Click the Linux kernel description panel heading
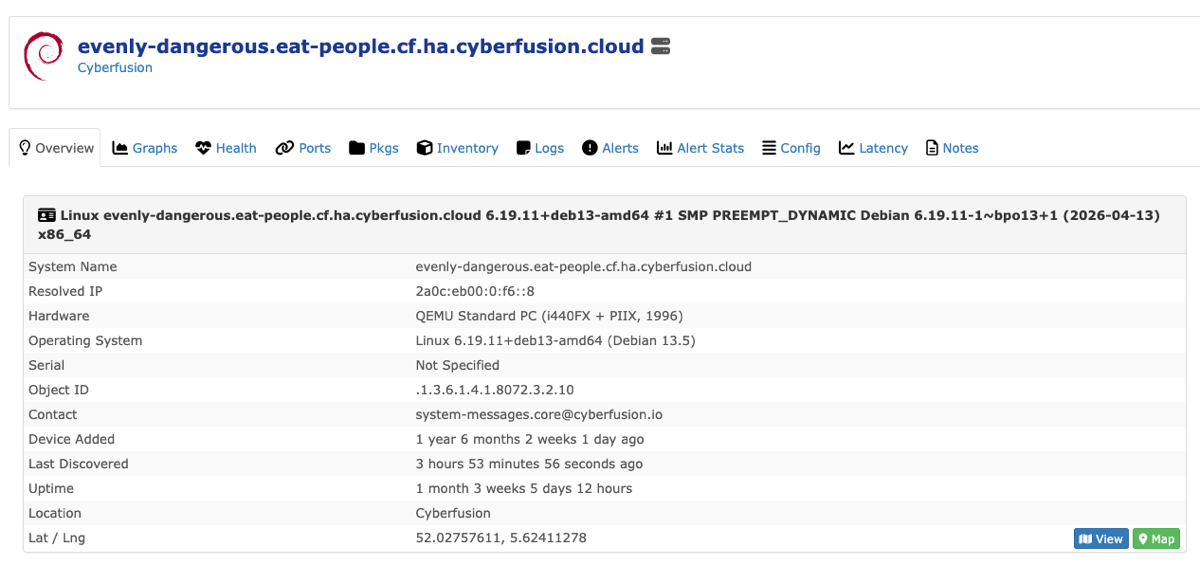1200x566 pixels. point(604,224)
